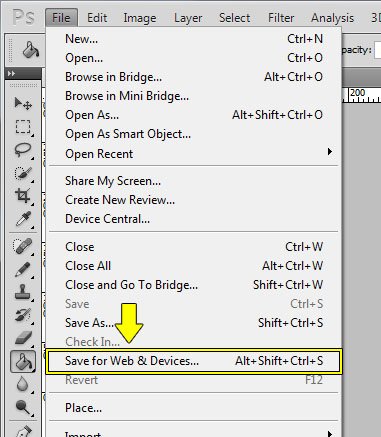Viewport: 381px width, 437px height.
Task: Select the Spot Healing Brush tool
Action: tap(23, 246)
